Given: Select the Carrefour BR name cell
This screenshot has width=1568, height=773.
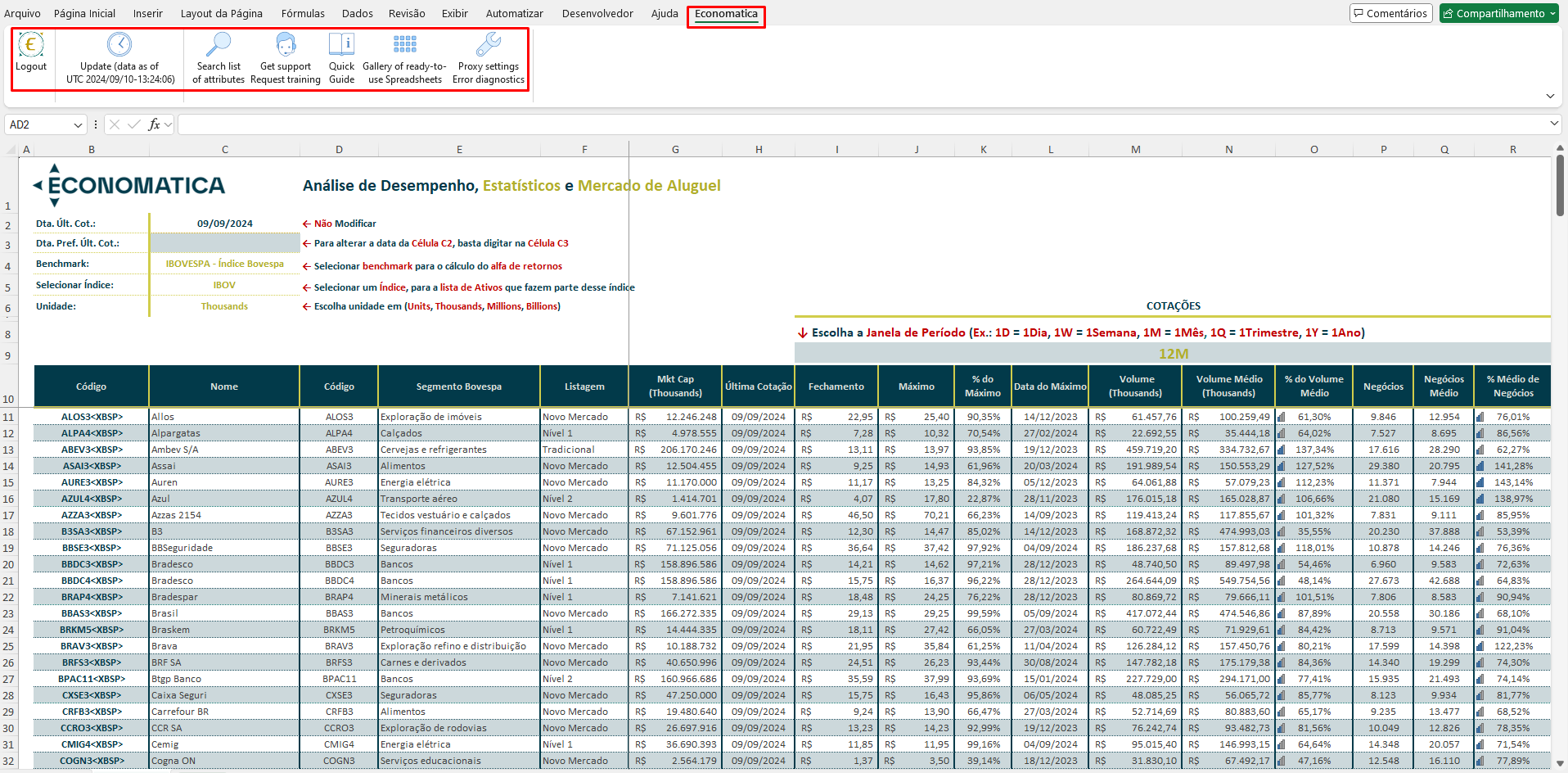Looking at the screenshot, I should (x=224, y=712).
